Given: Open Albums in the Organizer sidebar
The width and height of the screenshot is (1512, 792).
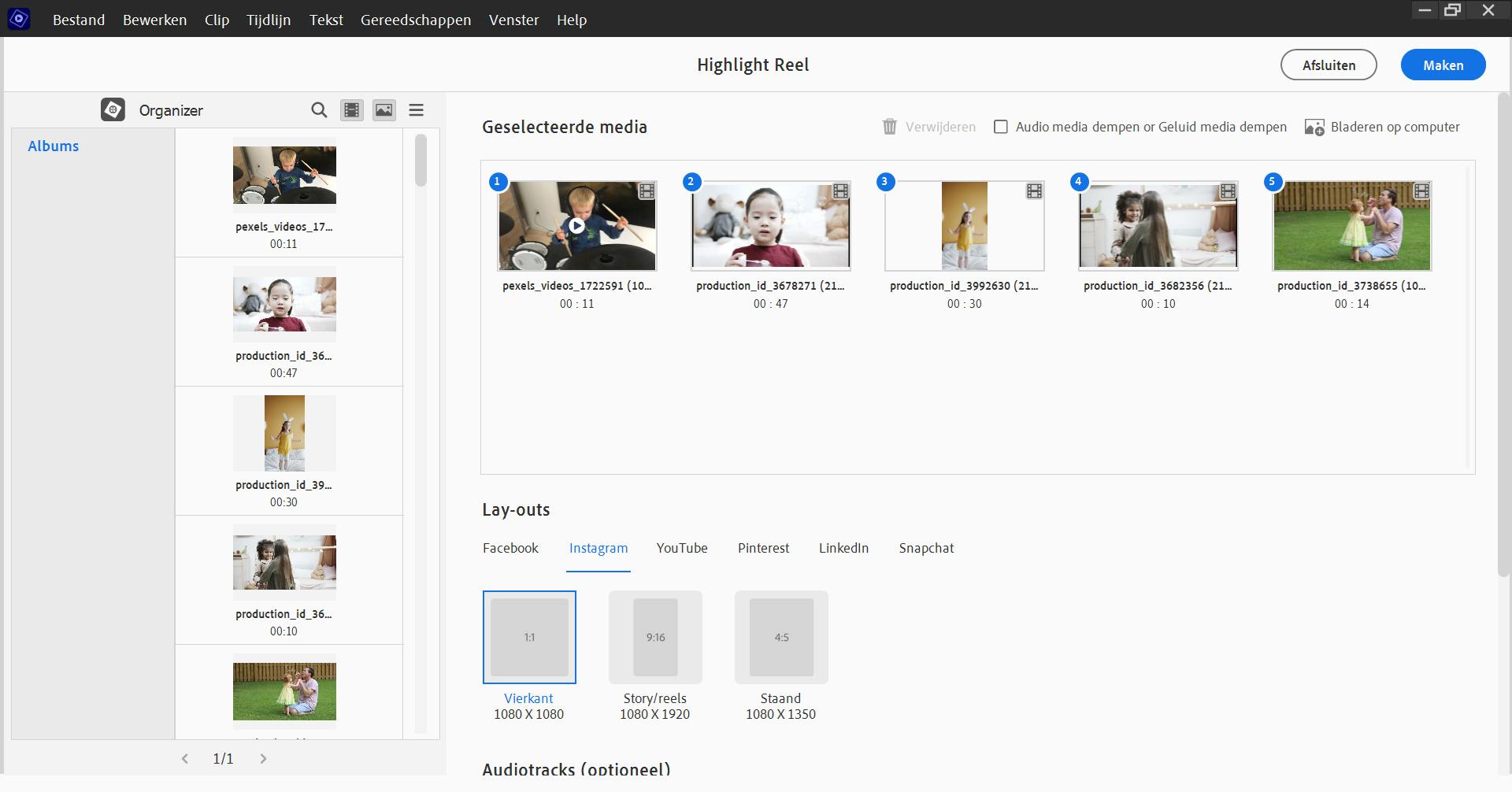Looking at the screenshot, I should click(54, 146).
